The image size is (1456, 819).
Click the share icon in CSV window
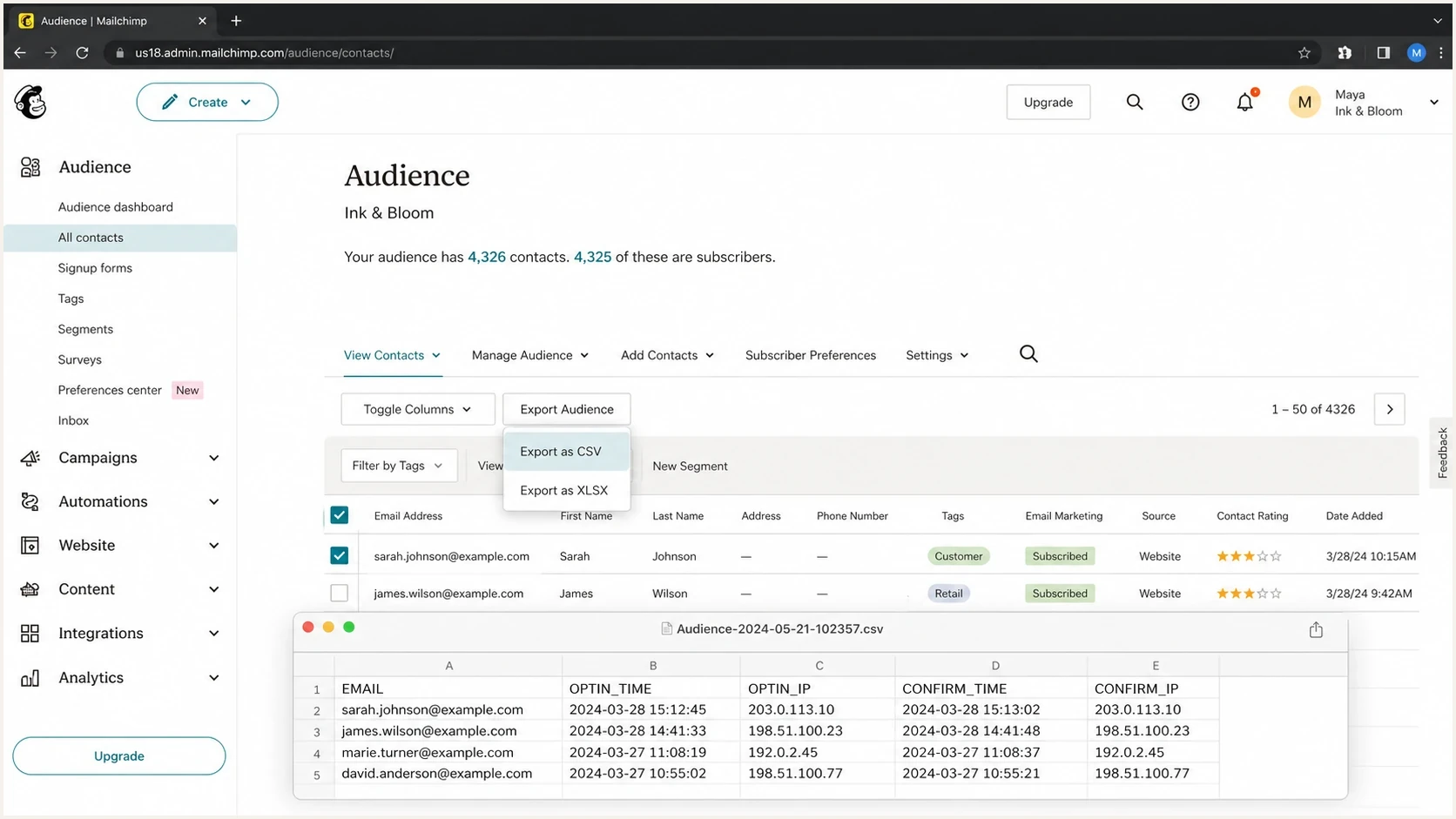coord(1316,629)
